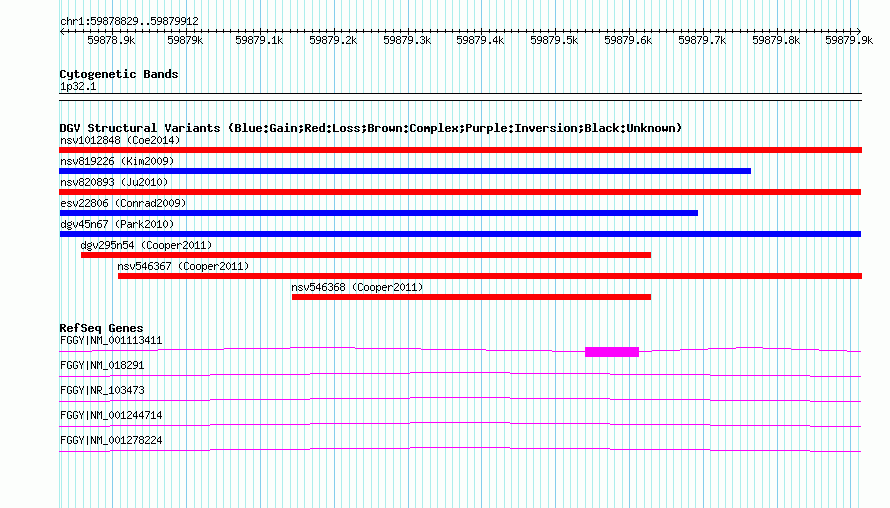
Task: Click the DGV Structural Variants track title
Action: (371, 128)
